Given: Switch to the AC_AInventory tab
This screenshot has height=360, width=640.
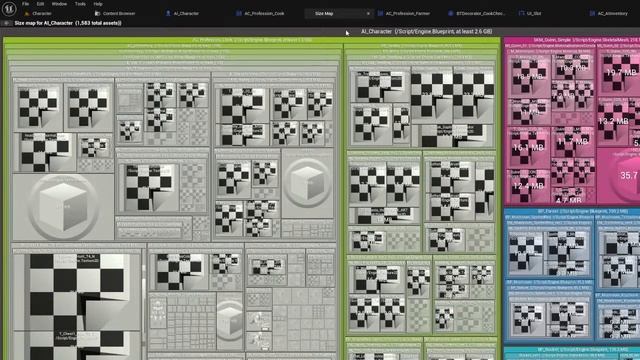Looking at the screenshot, I should (609, 13).
